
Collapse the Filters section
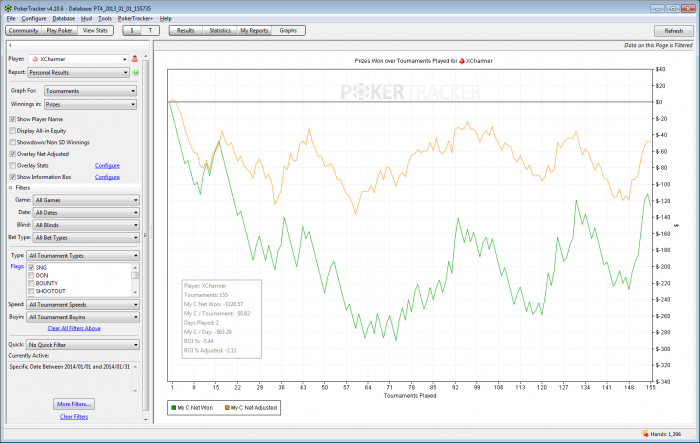coord(10,188)
